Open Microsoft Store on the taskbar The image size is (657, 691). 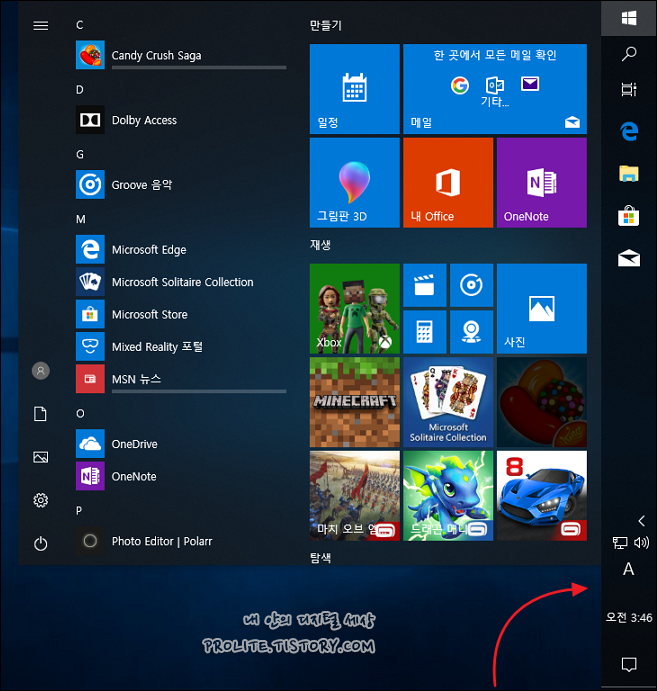point(629,216)
